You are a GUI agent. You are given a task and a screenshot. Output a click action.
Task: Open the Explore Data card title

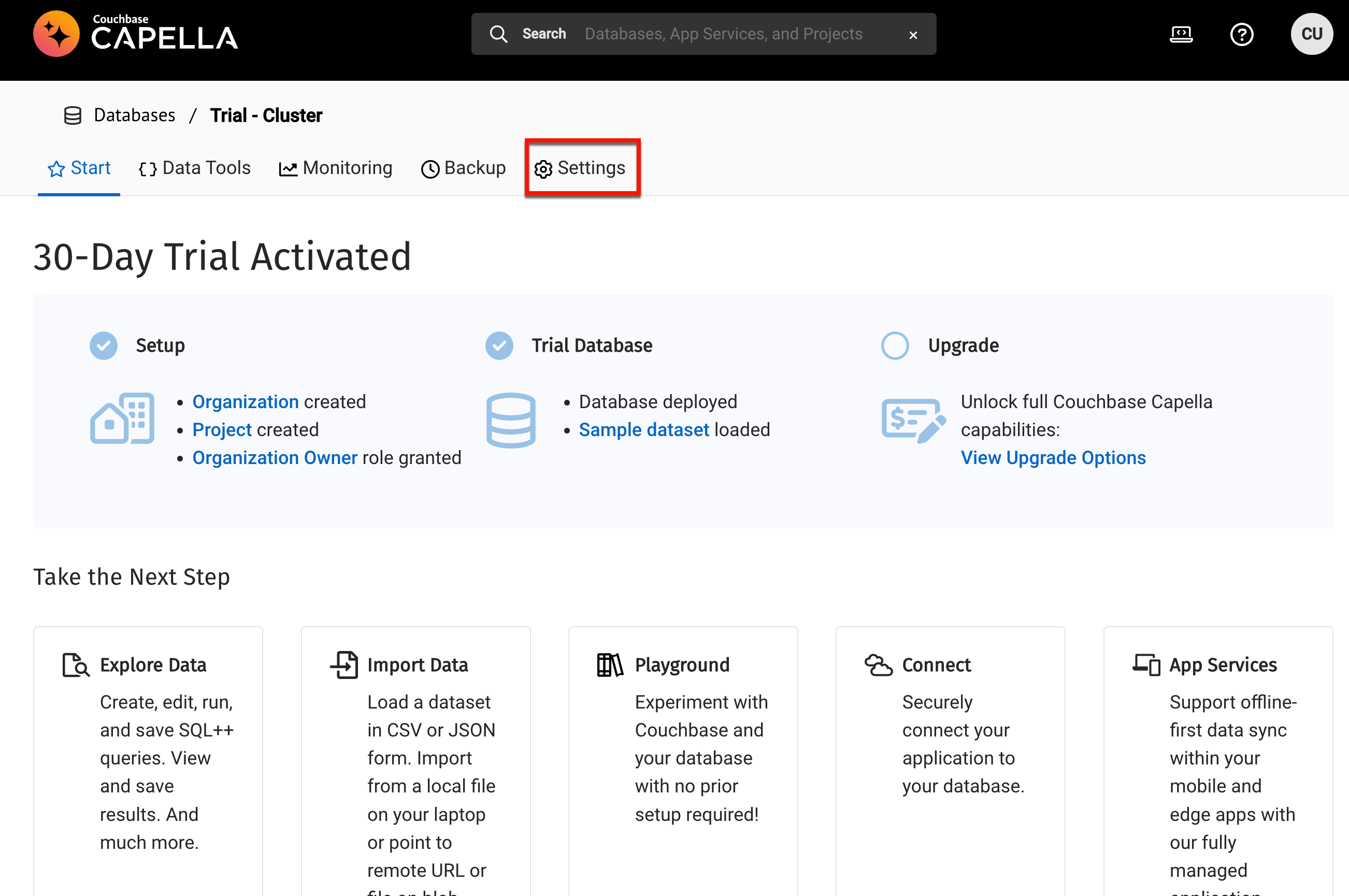(153, 665)
